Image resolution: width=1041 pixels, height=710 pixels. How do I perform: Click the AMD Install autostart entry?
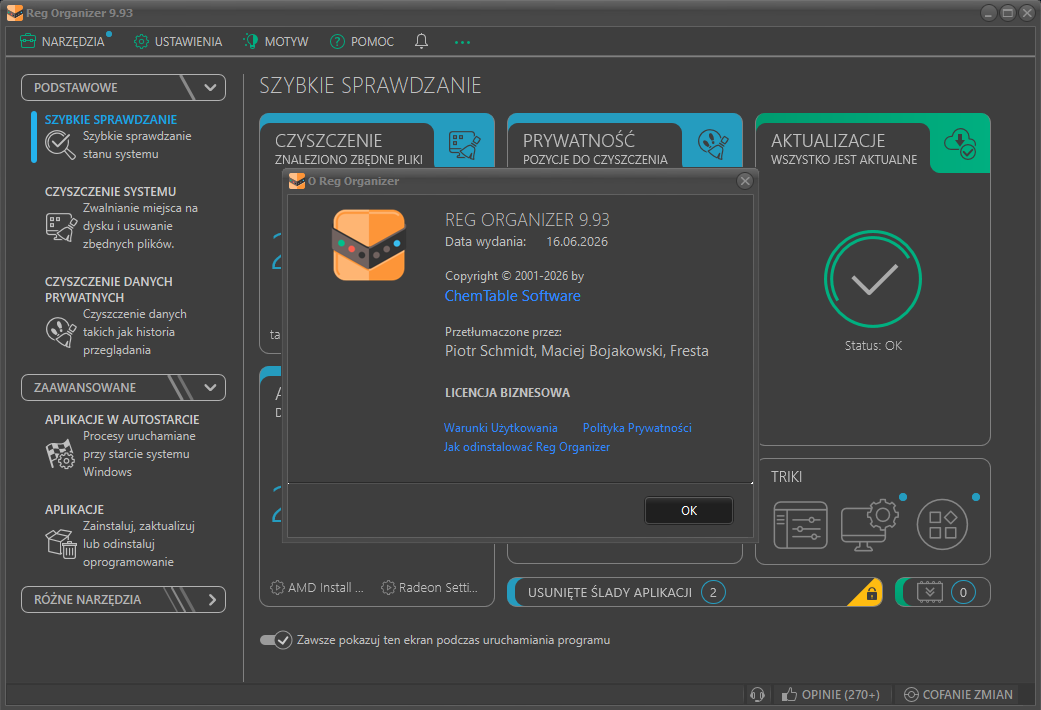click(x=317, y=588)
